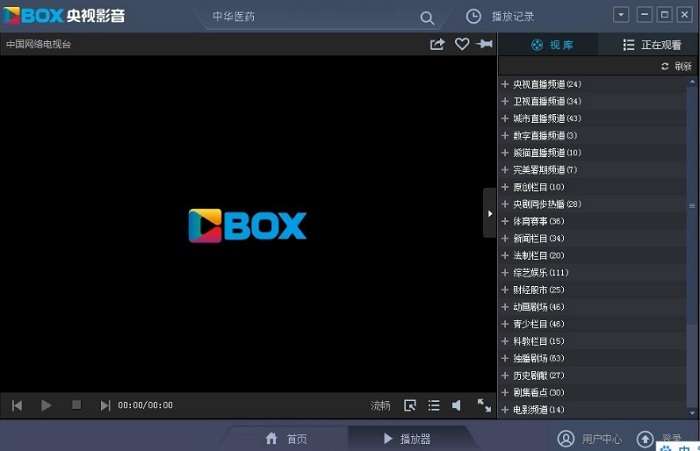Select 动画剧场 (46) list row
The image size is (700, 451).
[x=592, y=307]
